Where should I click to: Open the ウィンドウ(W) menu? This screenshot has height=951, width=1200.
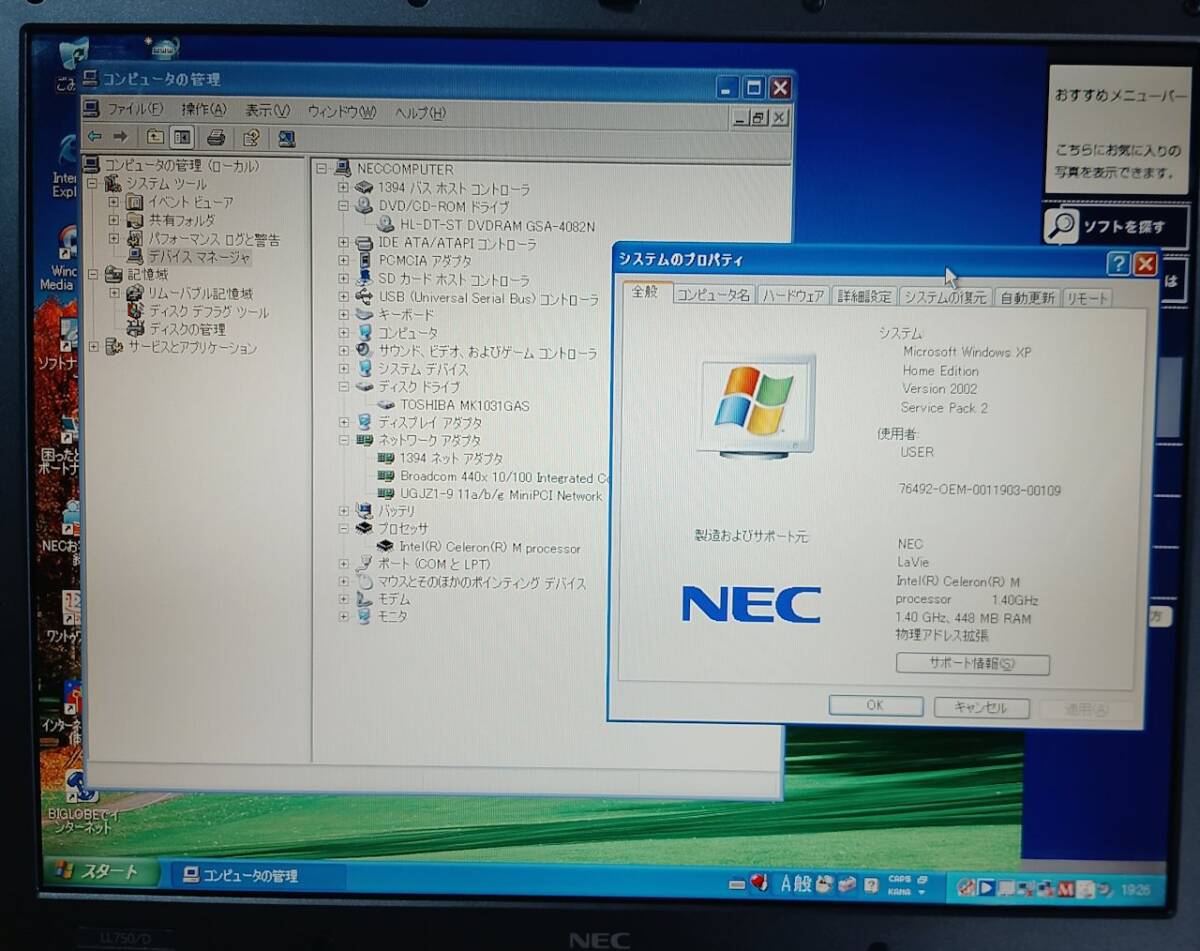click(341, 112)
